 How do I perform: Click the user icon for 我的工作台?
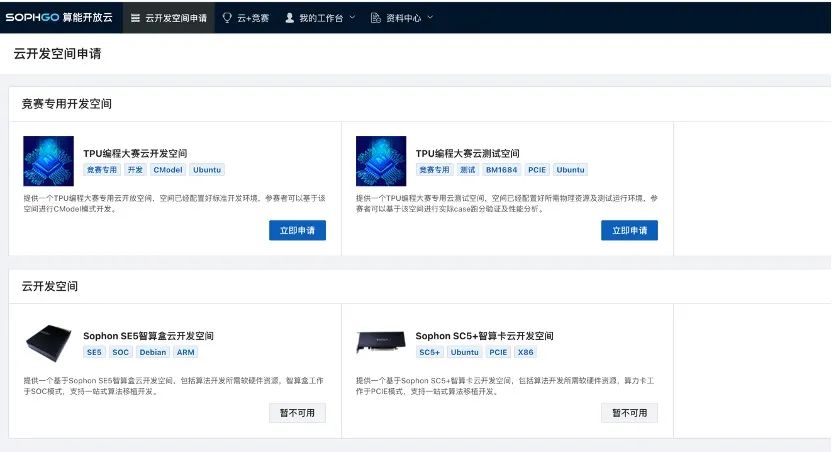290,18
